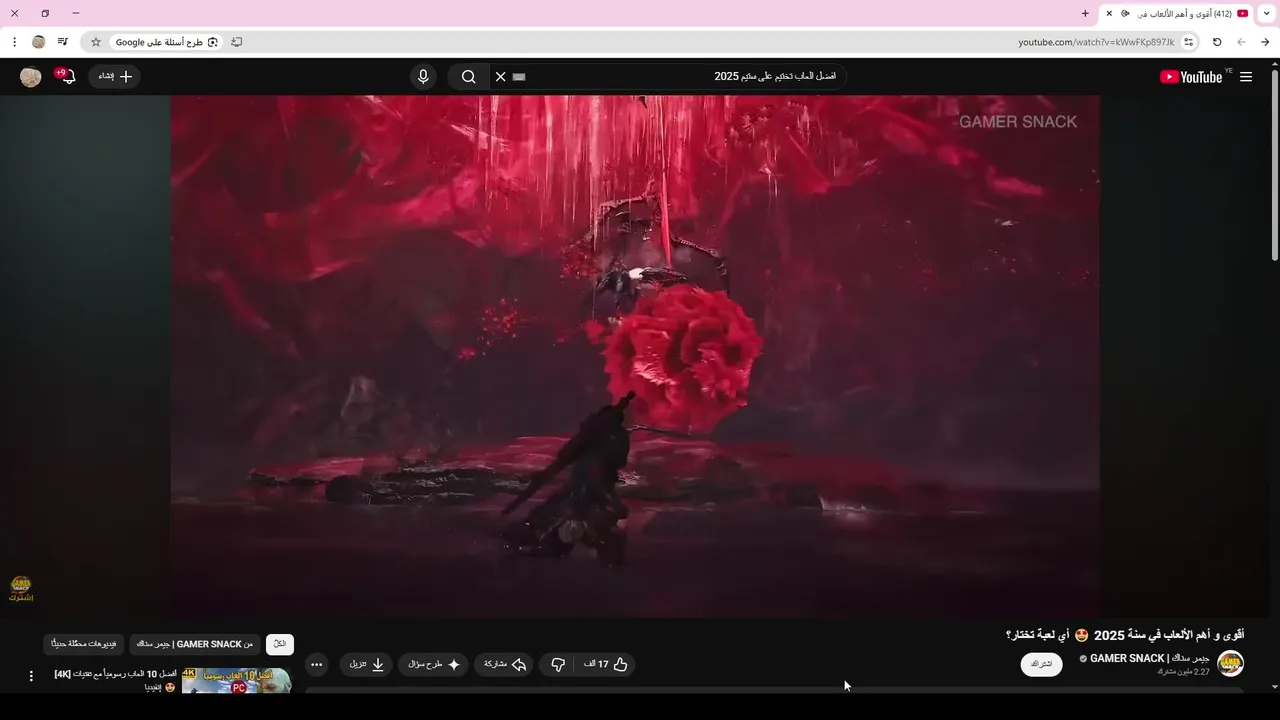Click 'طرح أسئلة على Google' chip
This screenshot has height=720, width=1280.
pyautogui.click(x=165, y=42)
